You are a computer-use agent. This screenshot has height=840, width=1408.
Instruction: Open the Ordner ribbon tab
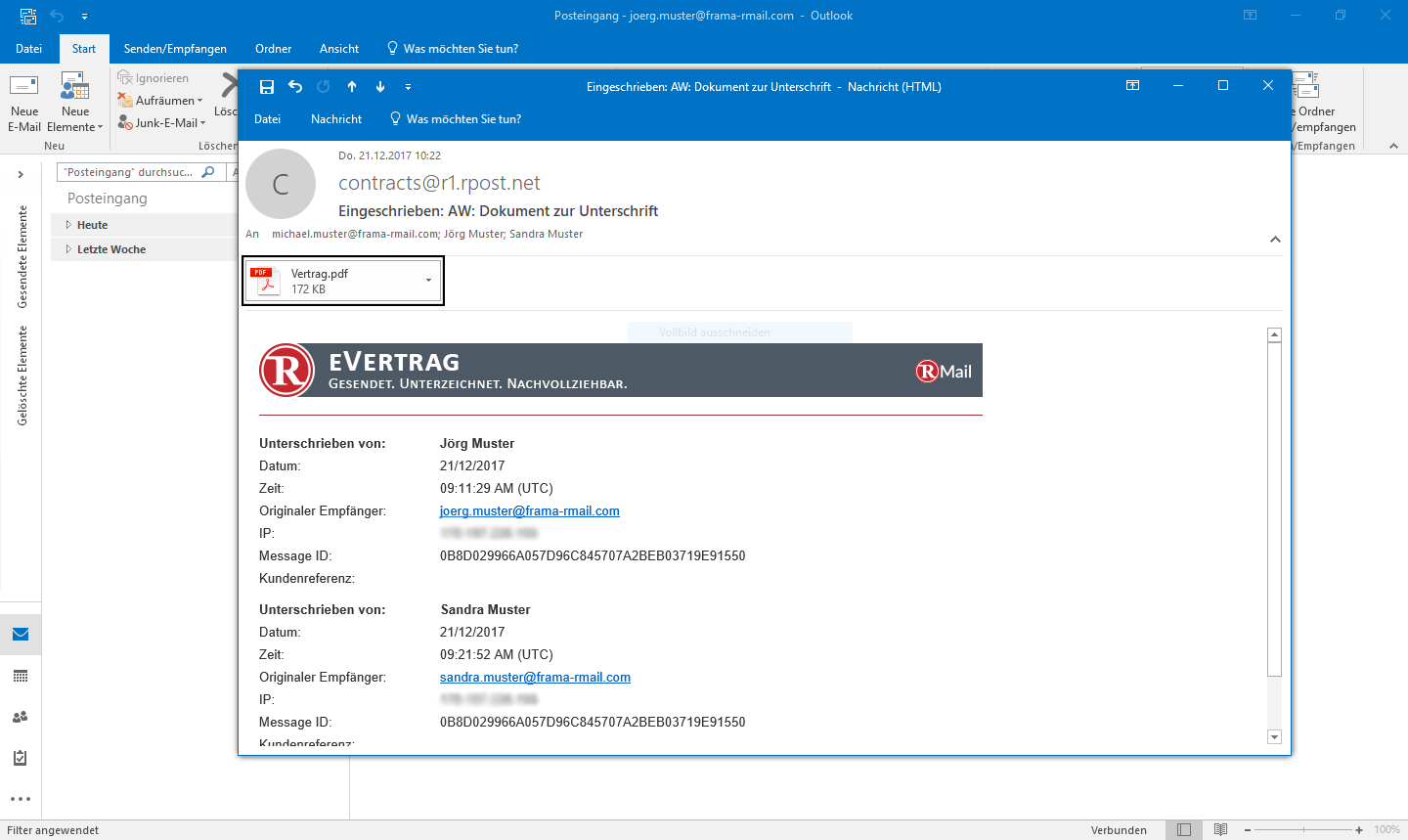pyautogui.click(x=274, y=49)
